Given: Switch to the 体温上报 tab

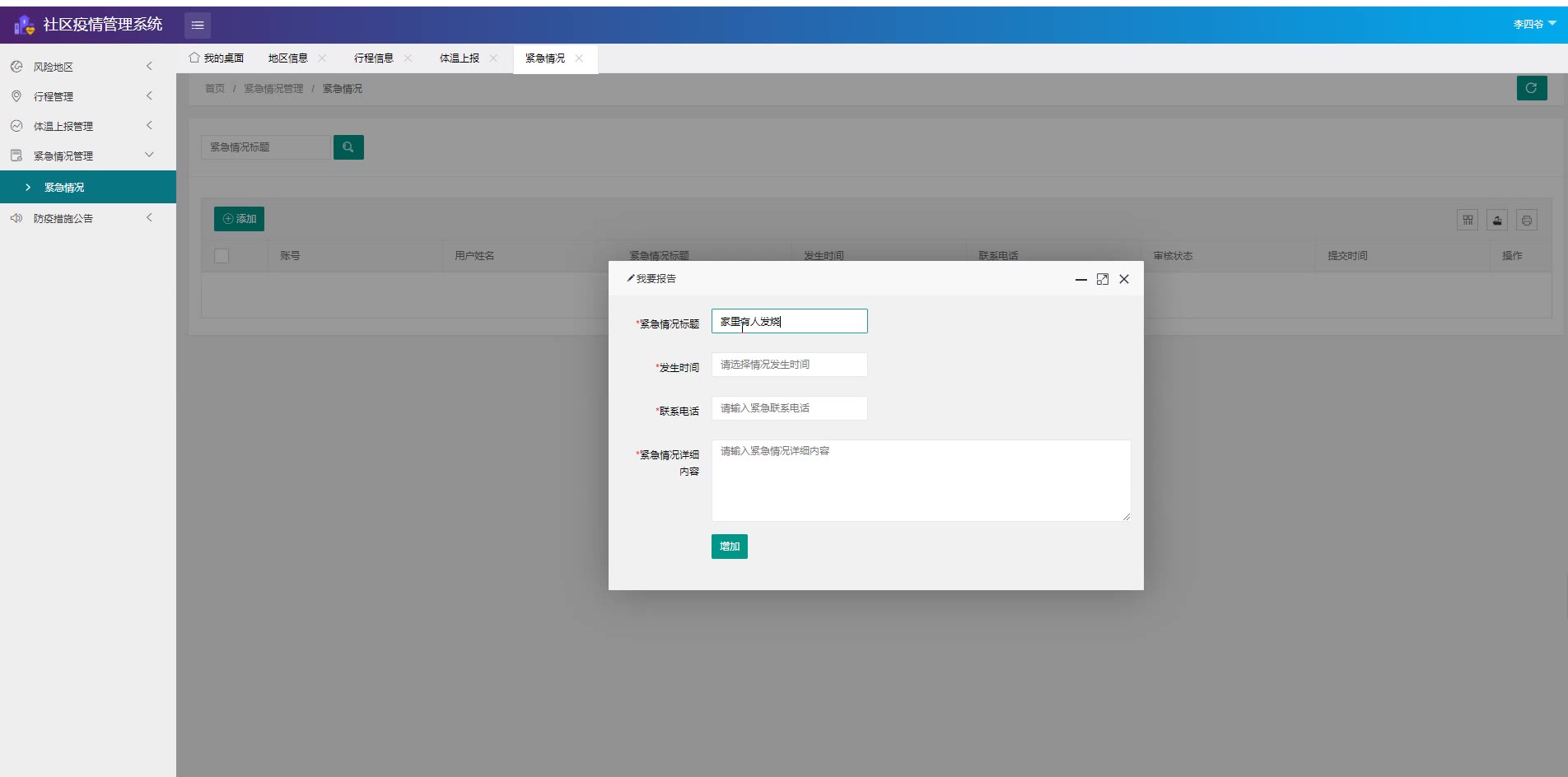Looking at the screenshot, I should point(459,58).
